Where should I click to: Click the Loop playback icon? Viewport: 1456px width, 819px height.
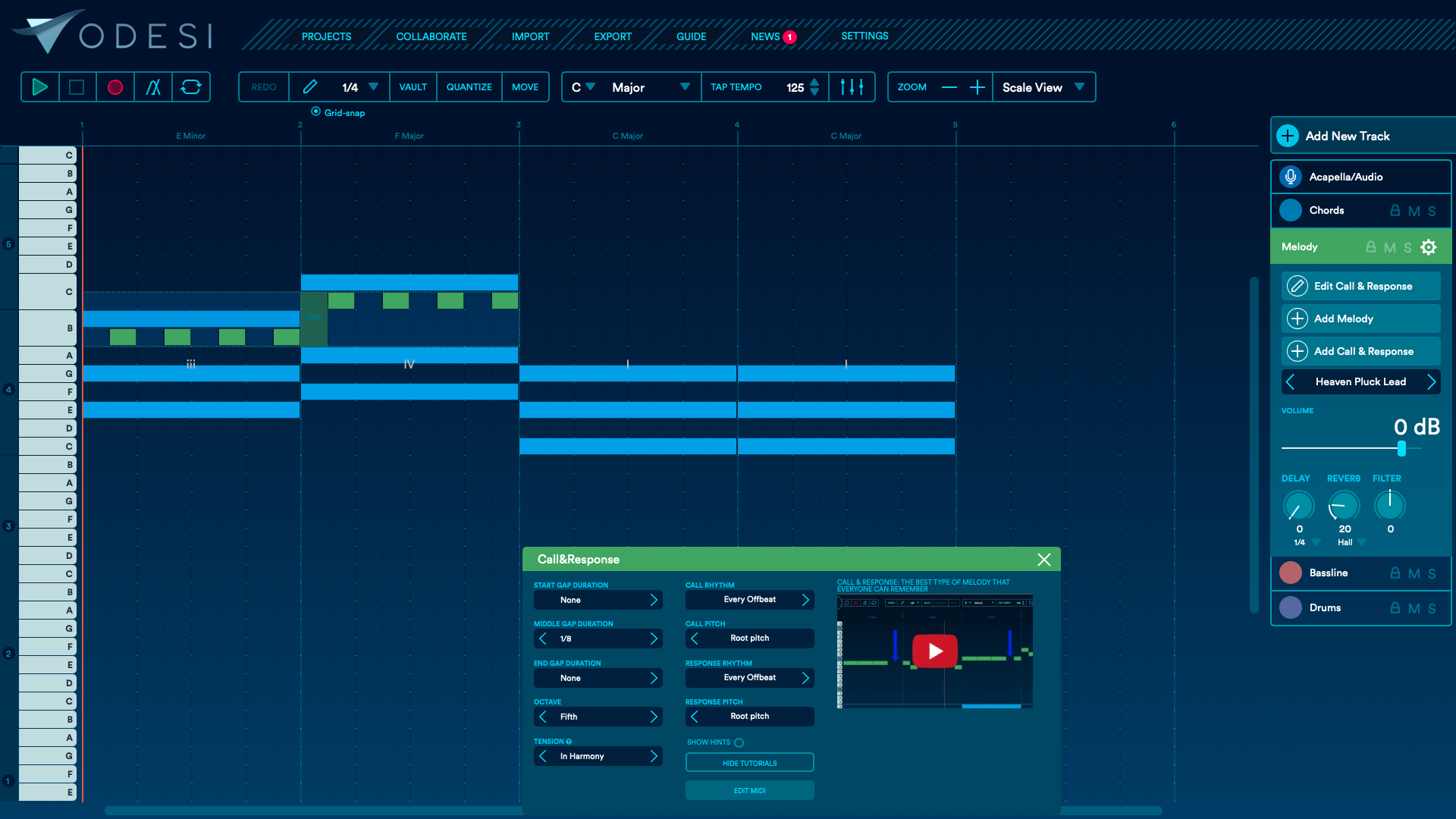point(190,87)
